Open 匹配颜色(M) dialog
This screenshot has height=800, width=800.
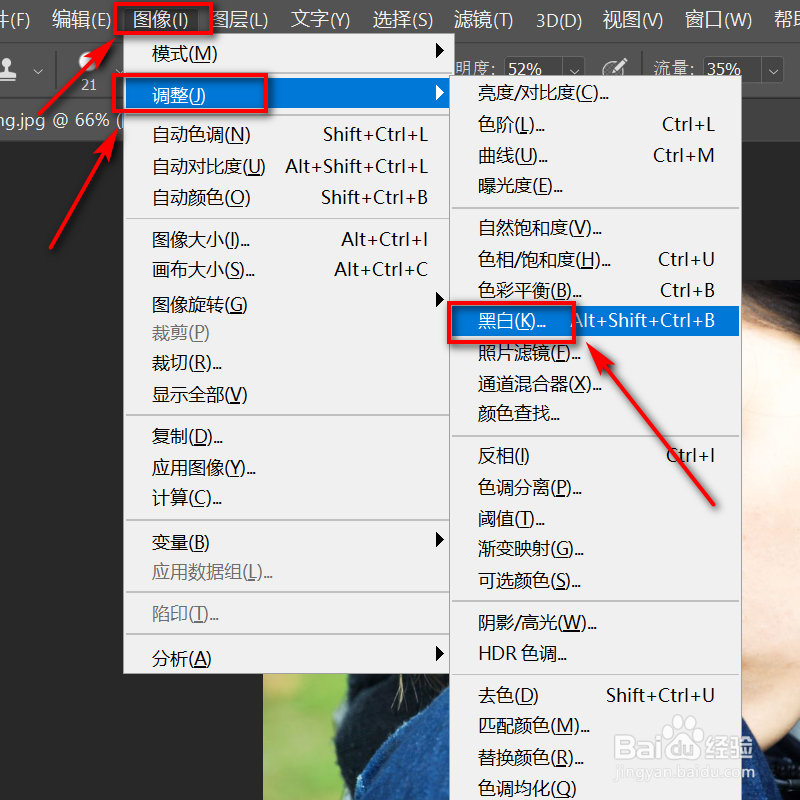pyautogui.click(x=595, y=726)
